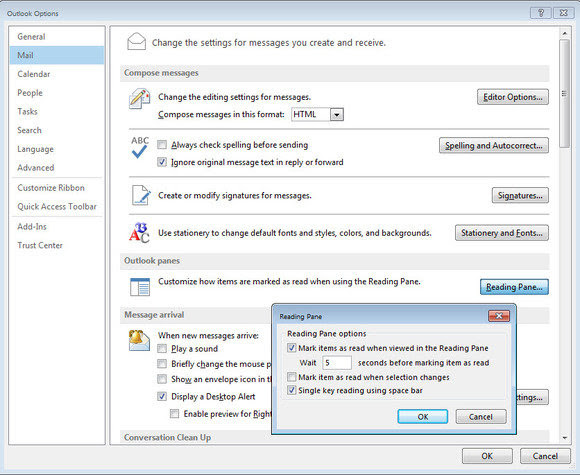Click the signature document pen icon
This screenshot has height=475, width=580.
141,195
